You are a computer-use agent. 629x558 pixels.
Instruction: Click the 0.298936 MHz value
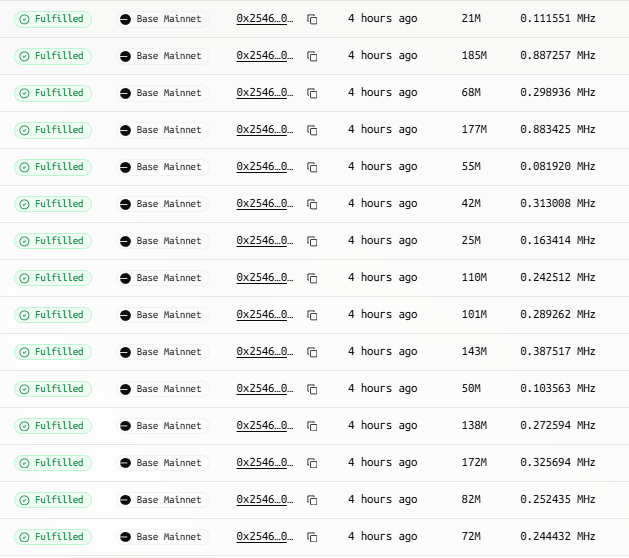click(558, 92)
